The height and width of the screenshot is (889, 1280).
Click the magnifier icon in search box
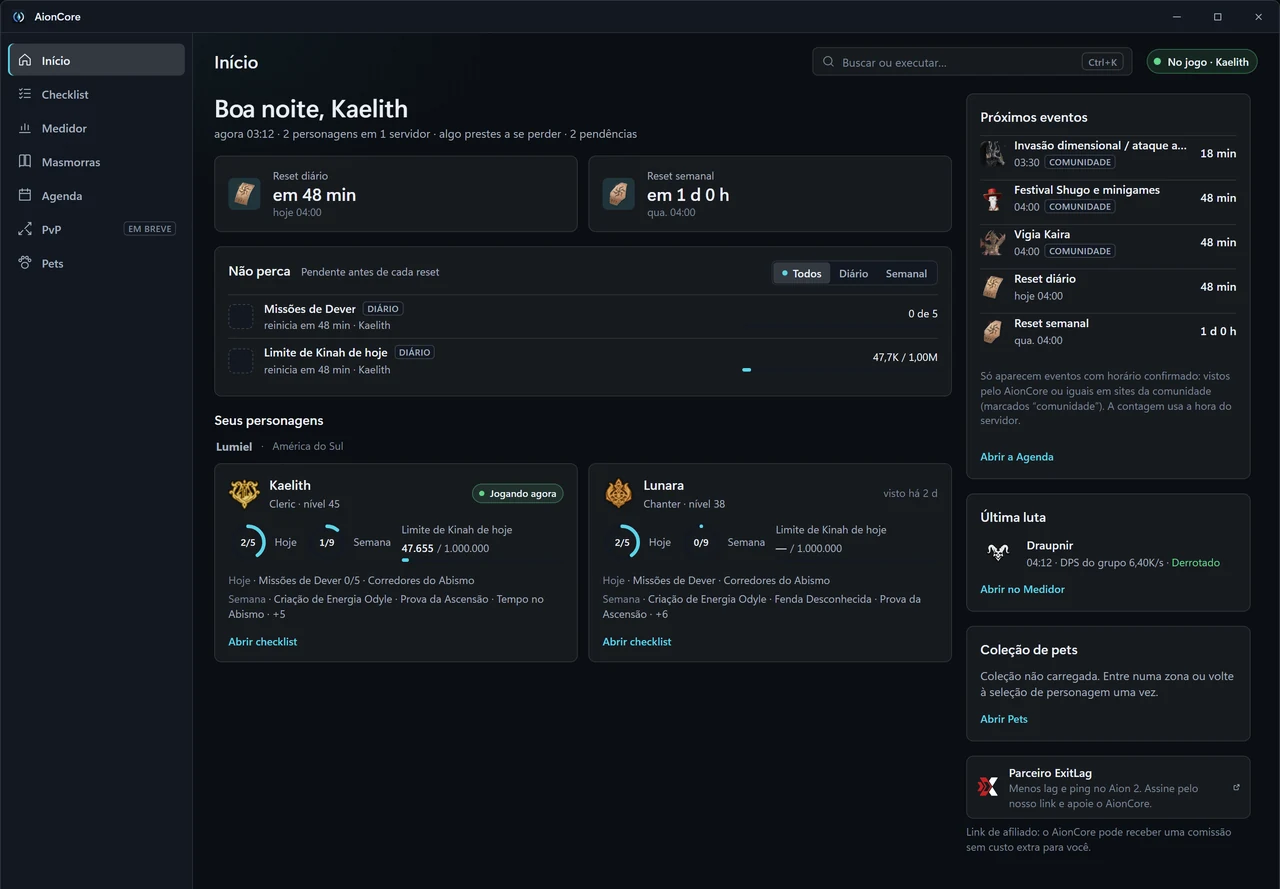(828, 62)
